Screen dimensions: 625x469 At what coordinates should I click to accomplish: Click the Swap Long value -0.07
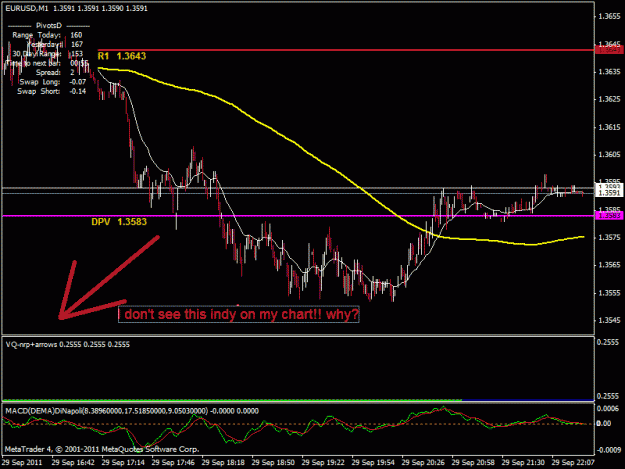[78, 82]
